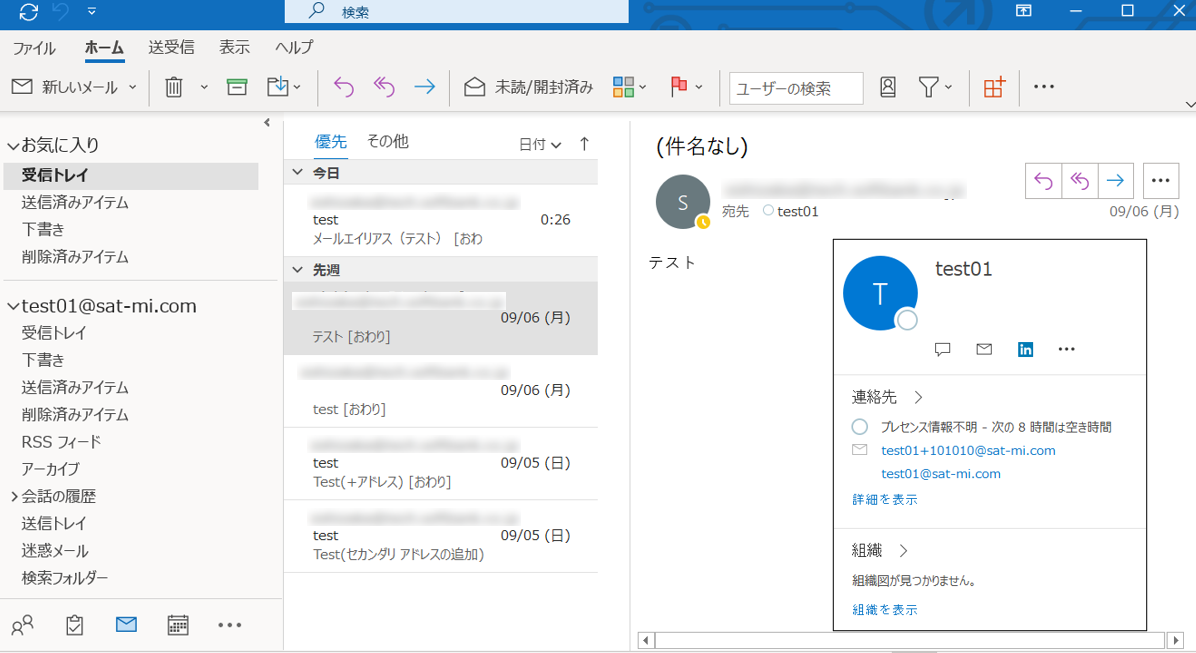The image size is (1196, 653).
Task: Switch to People view icon
Action: 23,625
